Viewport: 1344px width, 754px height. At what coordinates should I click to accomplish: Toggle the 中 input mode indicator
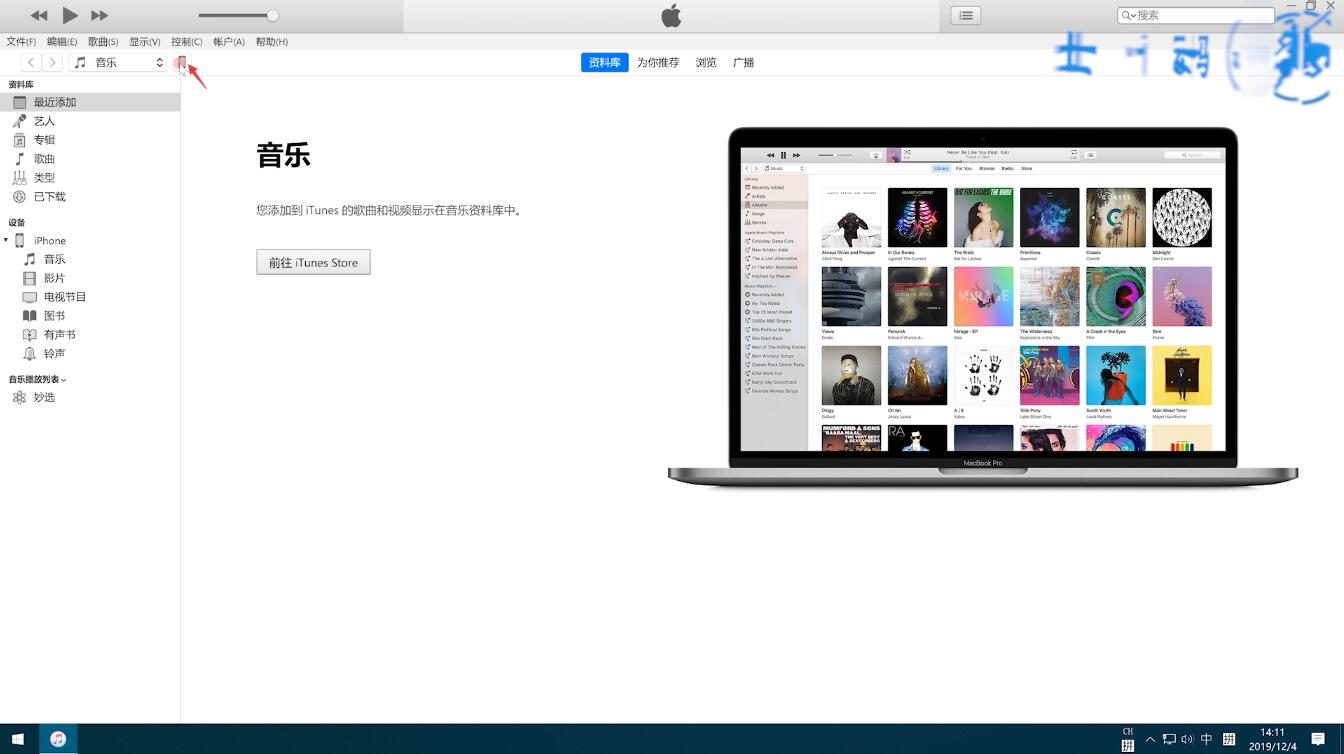[x=1206, y=740]
